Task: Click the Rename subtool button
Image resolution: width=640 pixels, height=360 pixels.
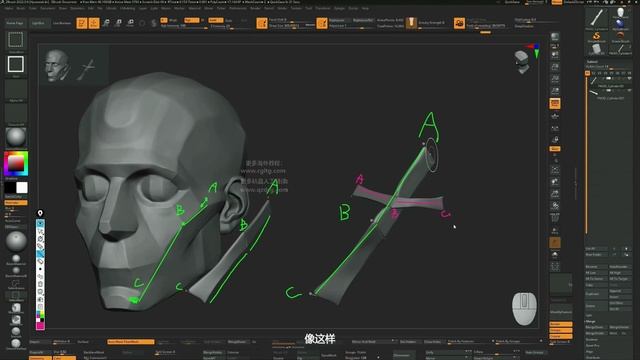Action: click(596, 267)
